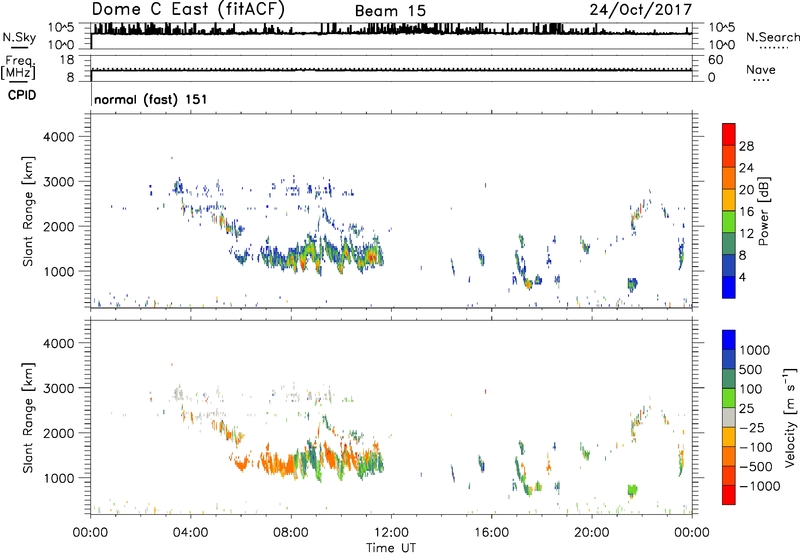Viewport: 800px width, 554px height.
Task: Click the "N.Sky" legend label
Action: pos(19,37)
